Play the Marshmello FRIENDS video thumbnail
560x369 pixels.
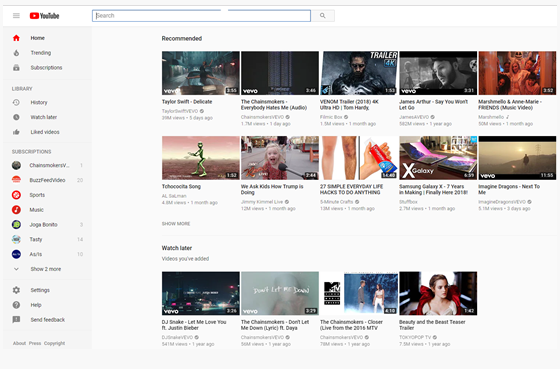point(517,73)
